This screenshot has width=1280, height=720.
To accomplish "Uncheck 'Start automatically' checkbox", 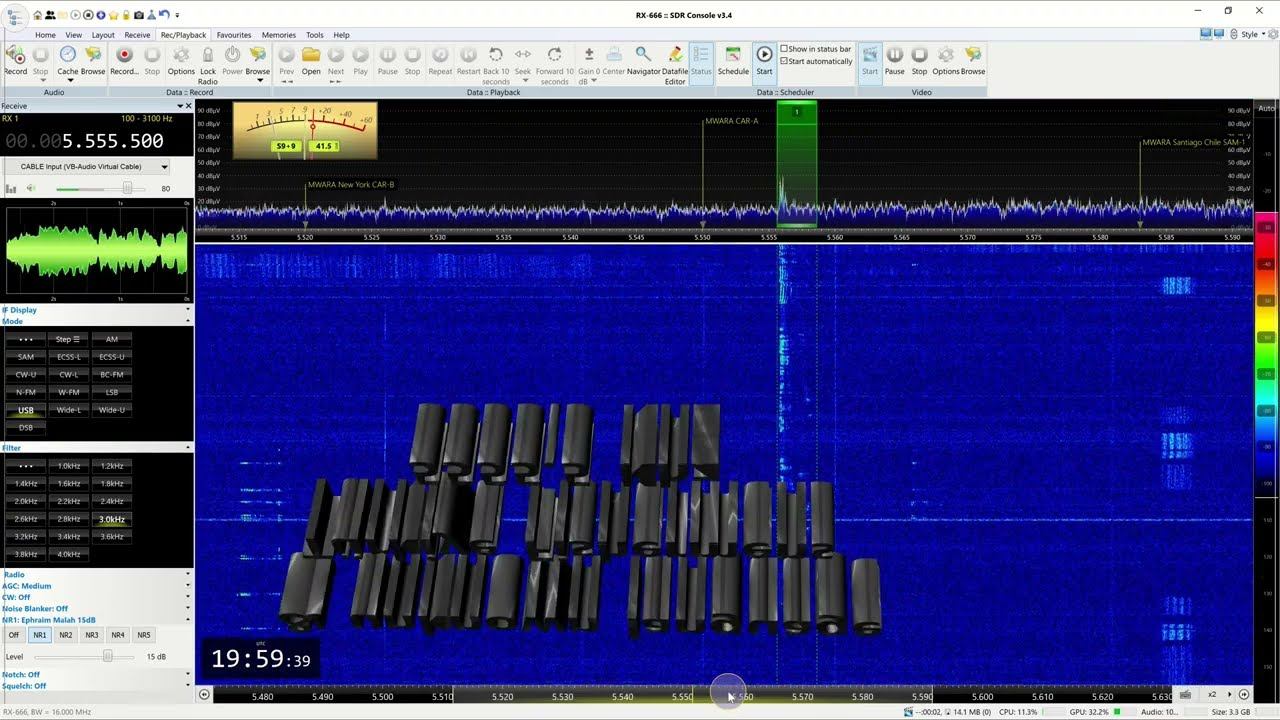I will point(784,61).
